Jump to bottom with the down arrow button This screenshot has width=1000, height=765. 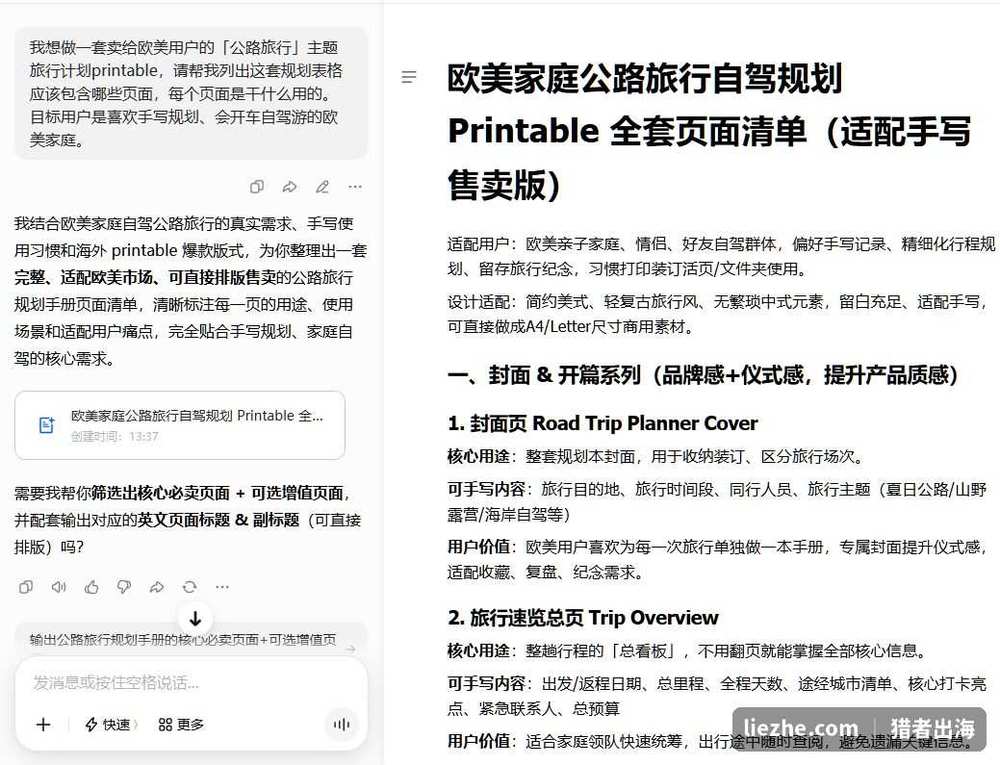[x=195, y=618]
